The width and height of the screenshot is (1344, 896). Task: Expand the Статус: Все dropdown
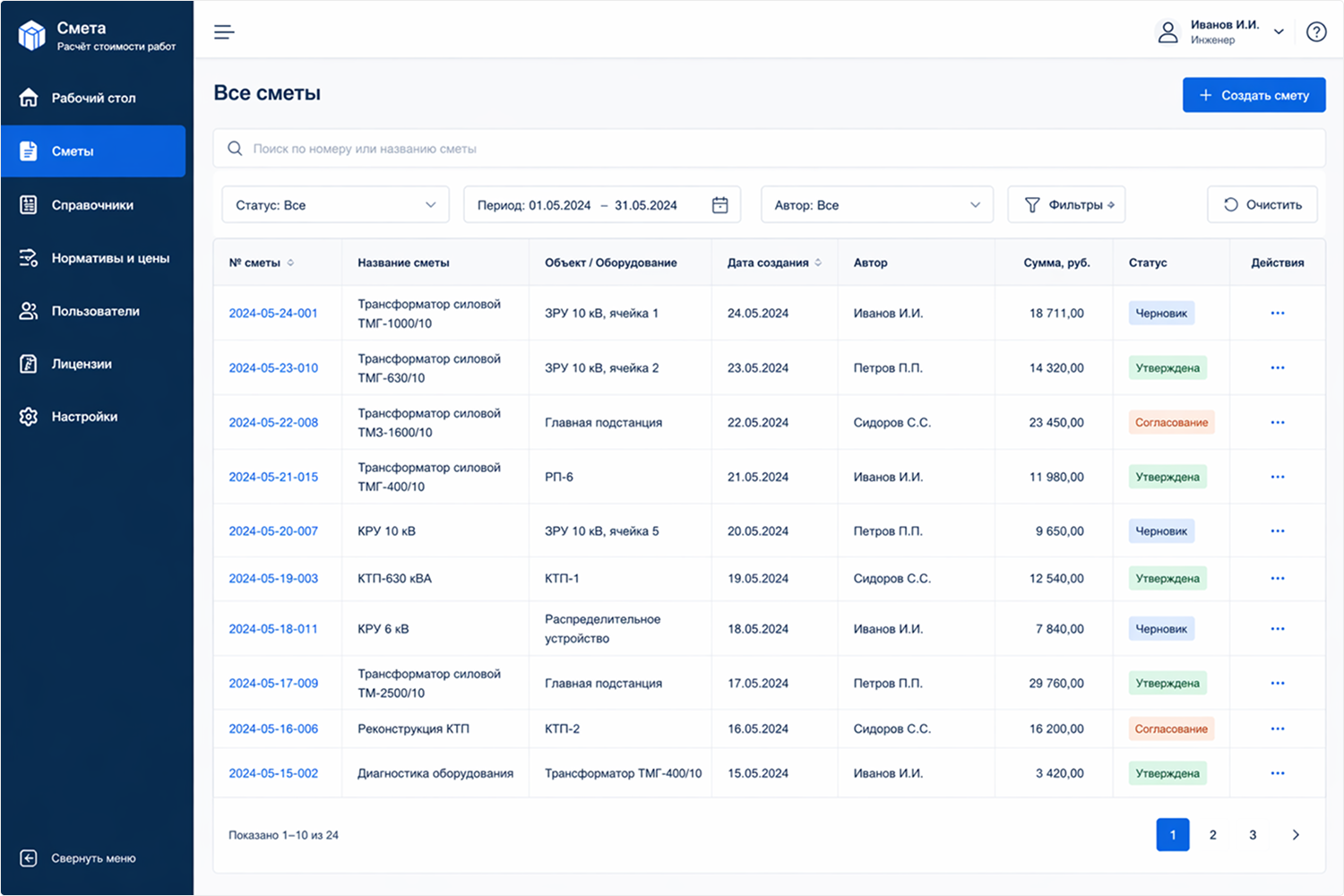pos(335,205)
